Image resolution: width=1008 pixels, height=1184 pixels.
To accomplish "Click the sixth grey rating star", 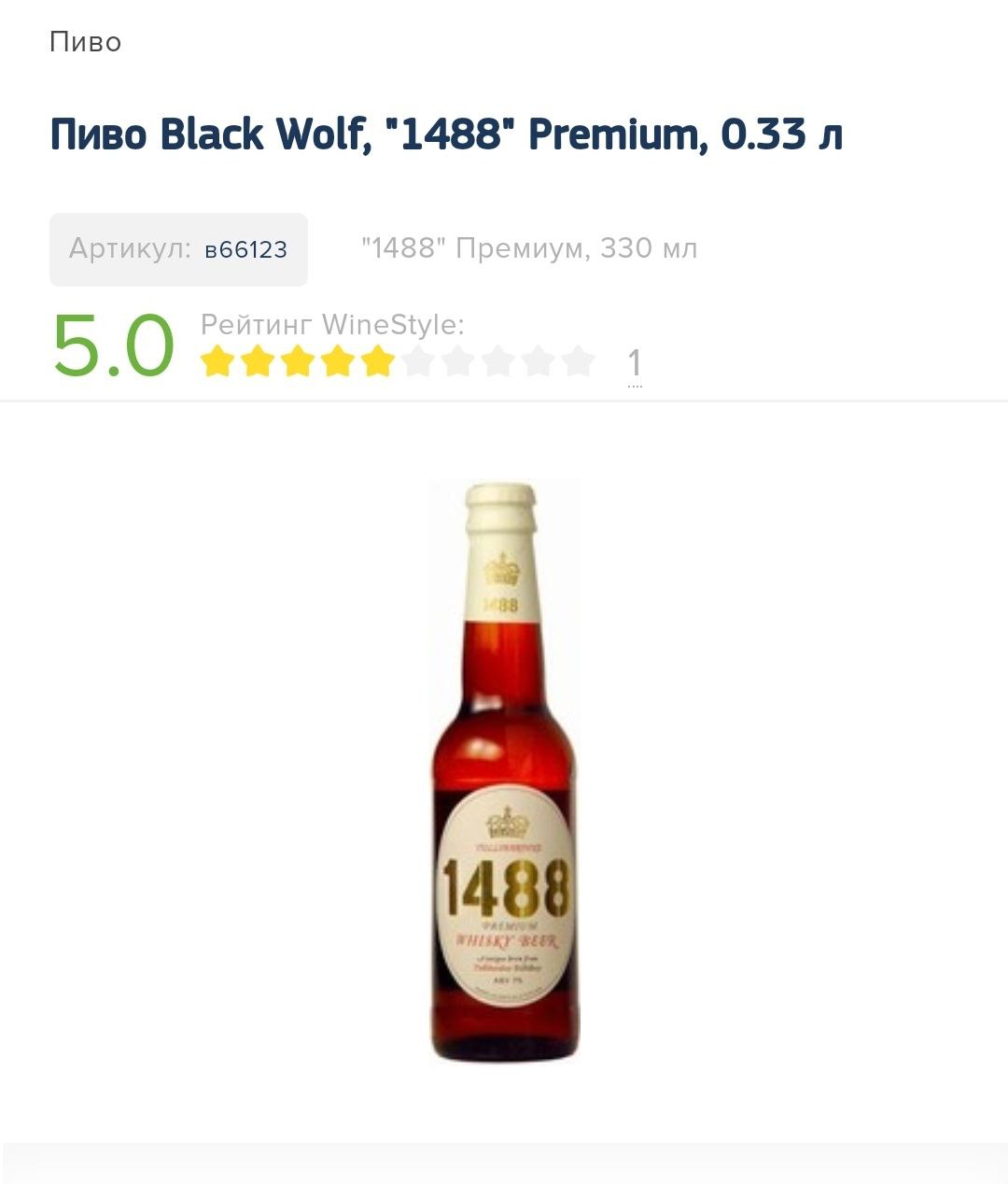I will point(418,360).
